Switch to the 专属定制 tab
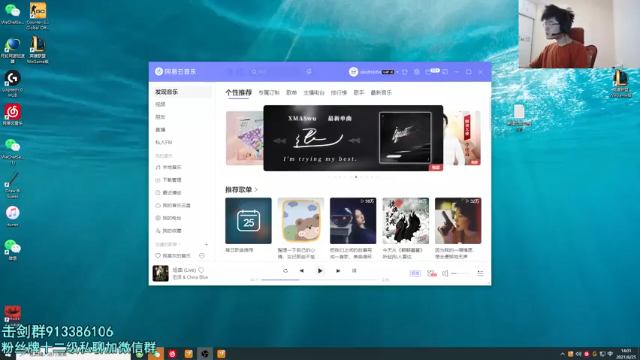 269,93
